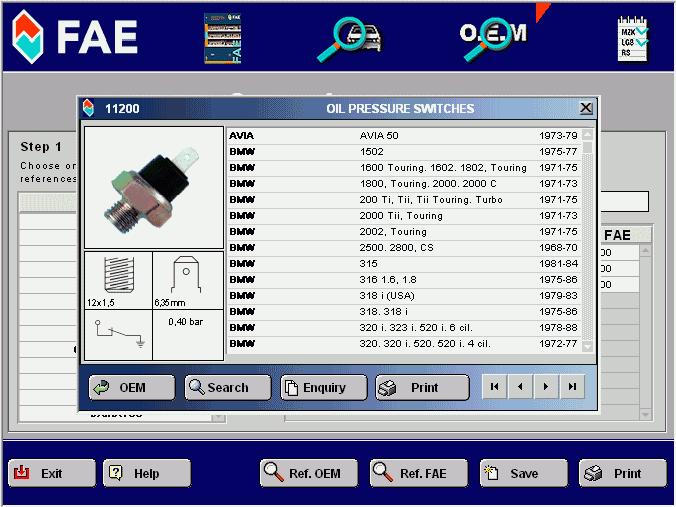
Task: Click the Search button in dialog
Action: pos(228,388)
